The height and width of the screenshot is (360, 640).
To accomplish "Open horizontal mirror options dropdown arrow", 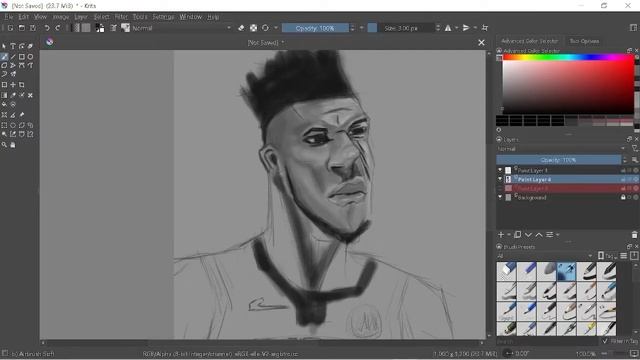I will (456, 28).
